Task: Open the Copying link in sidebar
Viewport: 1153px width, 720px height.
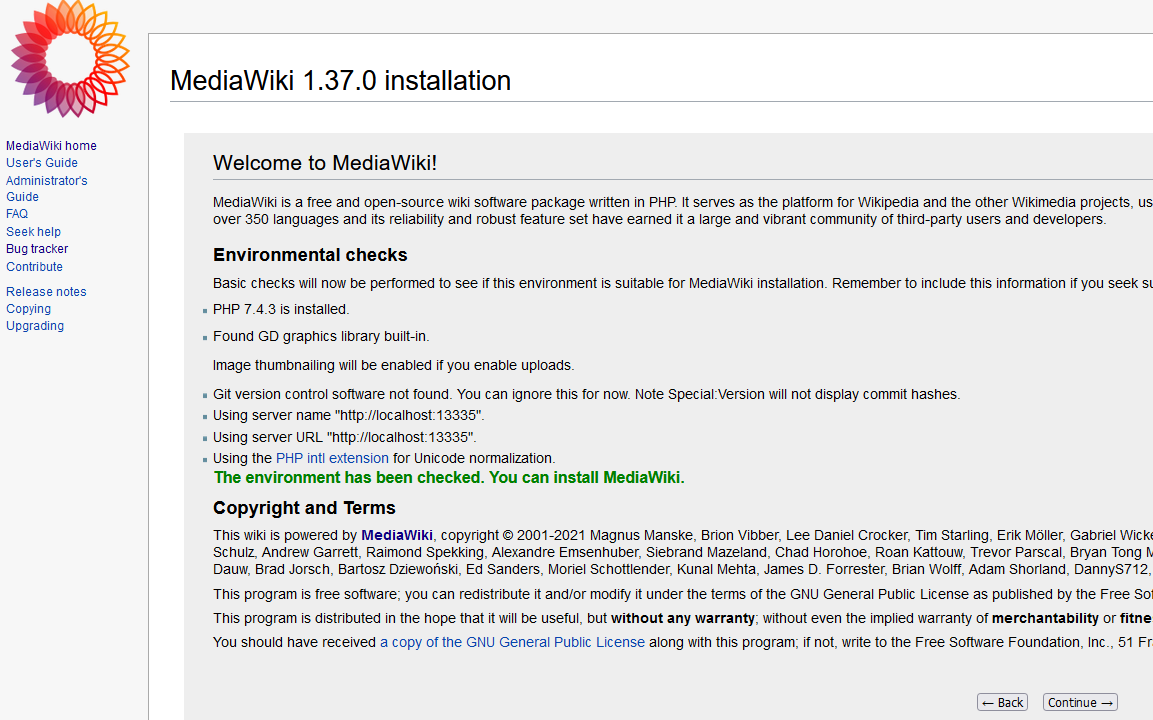Action: 28,309
